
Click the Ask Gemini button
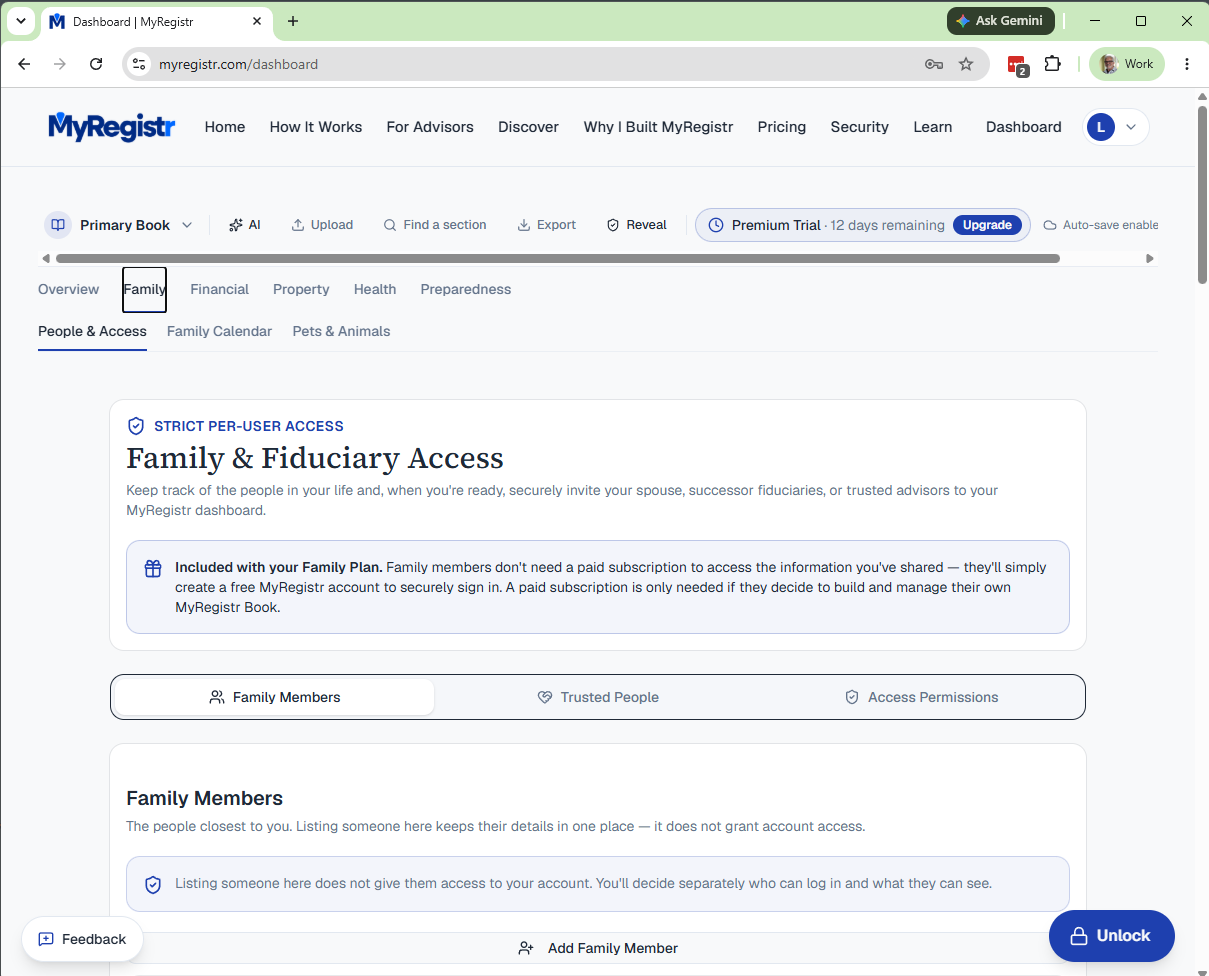pyautogui.click(x=1001, y=20)
